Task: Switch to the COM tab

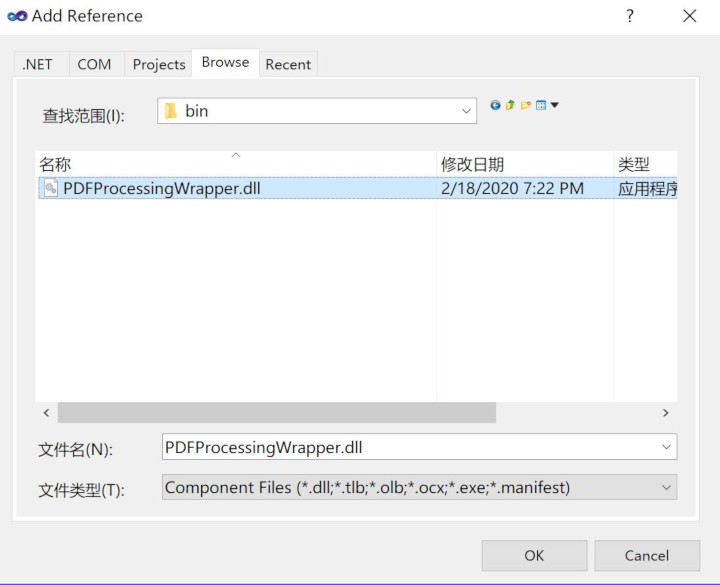Action: pos(94,64)
